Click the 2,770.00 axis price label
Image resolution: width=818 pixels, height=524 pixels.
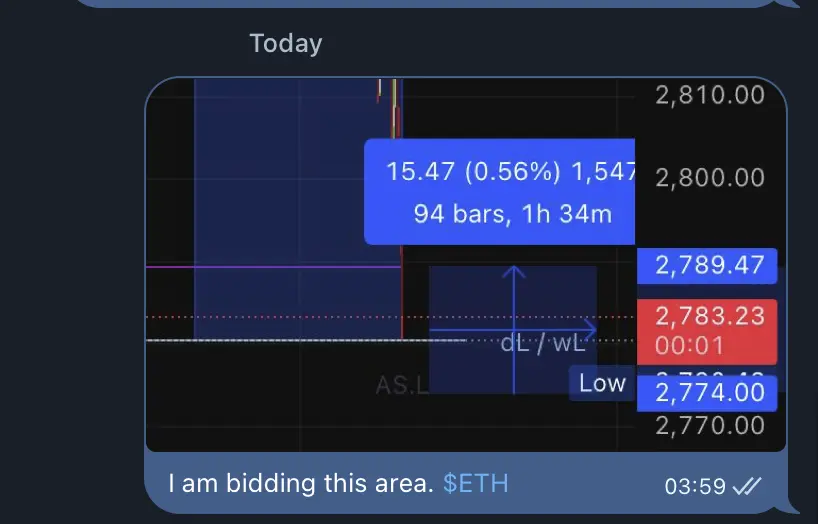click(710, 426)
